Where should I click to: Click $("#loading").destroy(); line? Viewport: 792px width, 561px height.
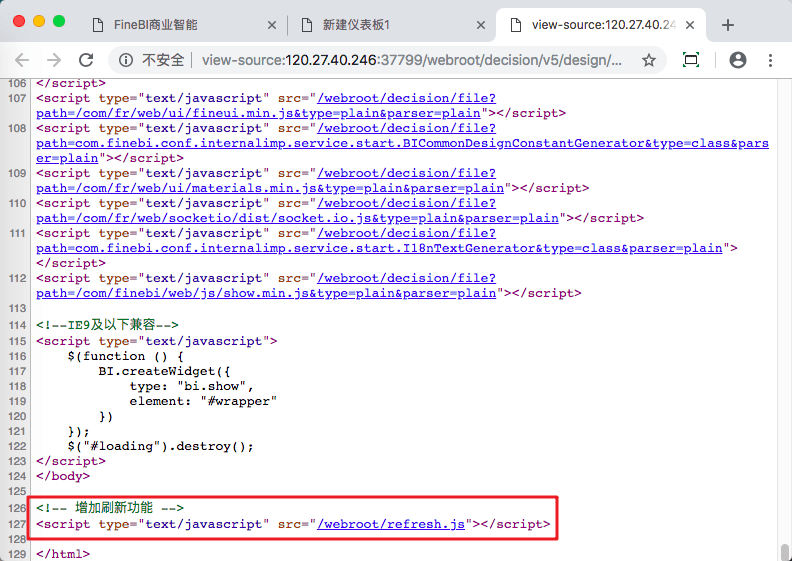coord(161,446)
